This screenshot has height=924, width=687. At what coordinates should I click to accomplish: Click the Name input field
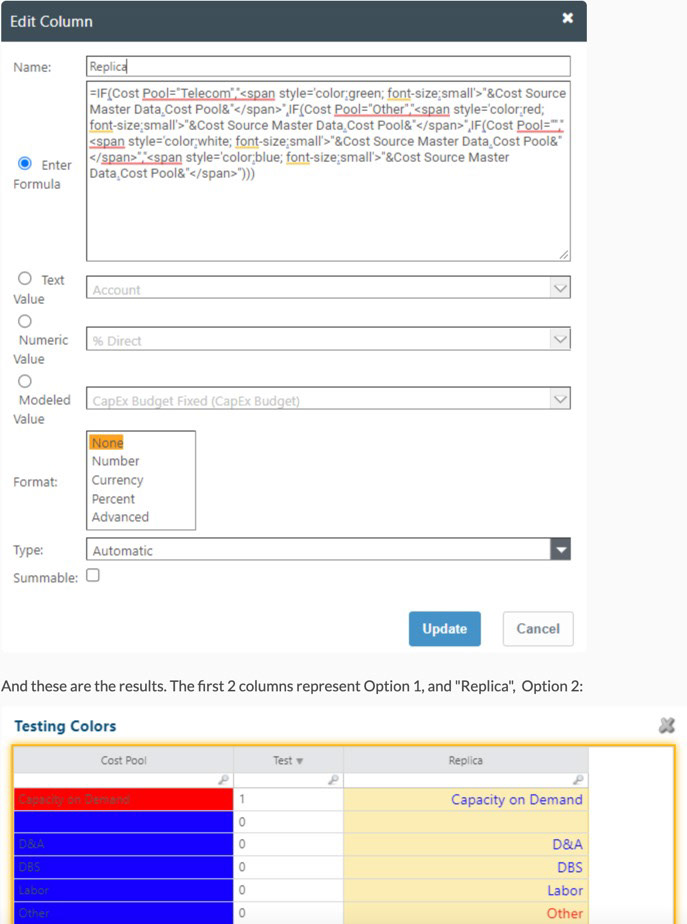pyautogui.click(x=328, y=66)
